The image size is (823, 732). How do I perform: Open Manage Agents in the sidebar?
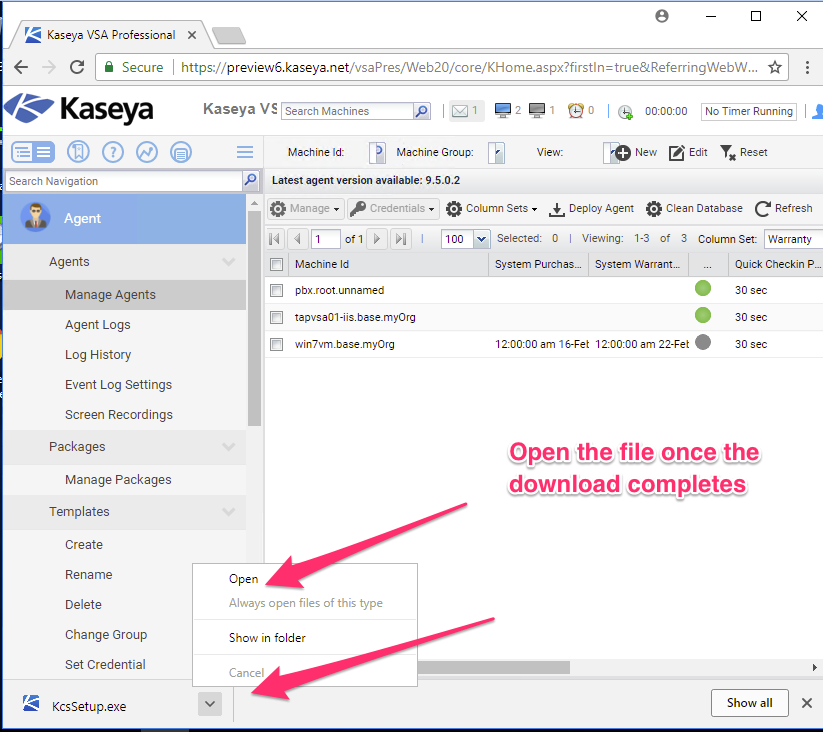pos(125,294)
